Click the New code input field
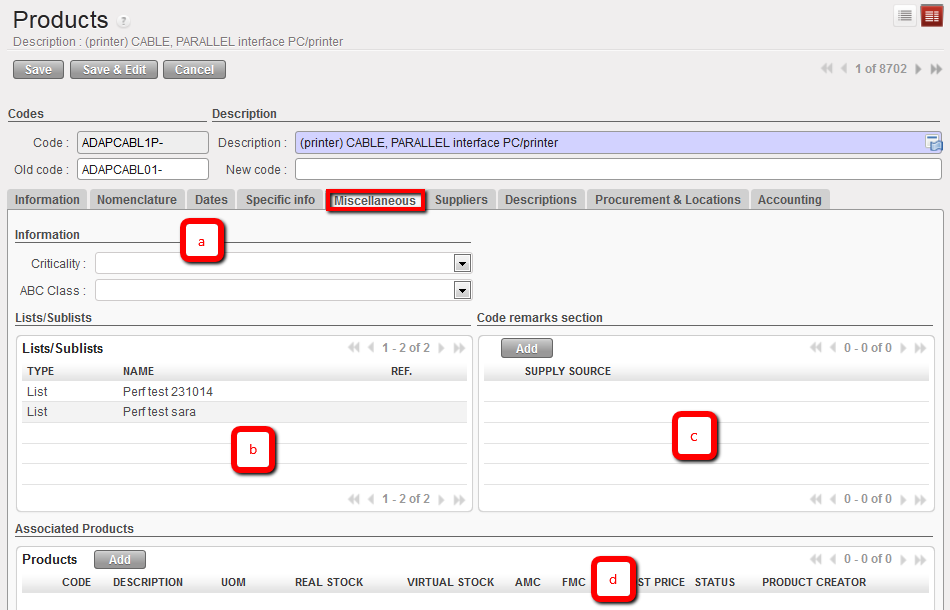Image resolution: width=950 pixels, height=610 pixels. pos(617,169)
